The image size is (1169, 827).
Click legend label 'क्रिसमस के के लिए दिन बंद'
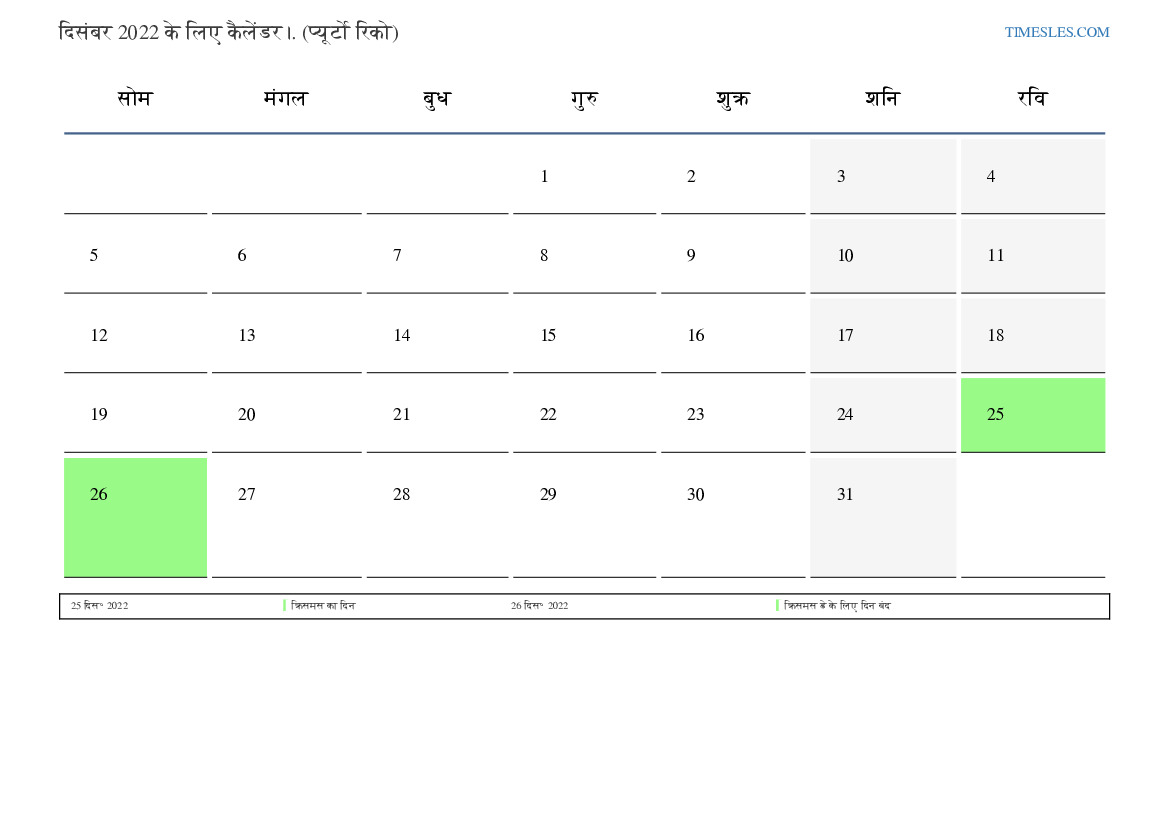pos(837,606)
